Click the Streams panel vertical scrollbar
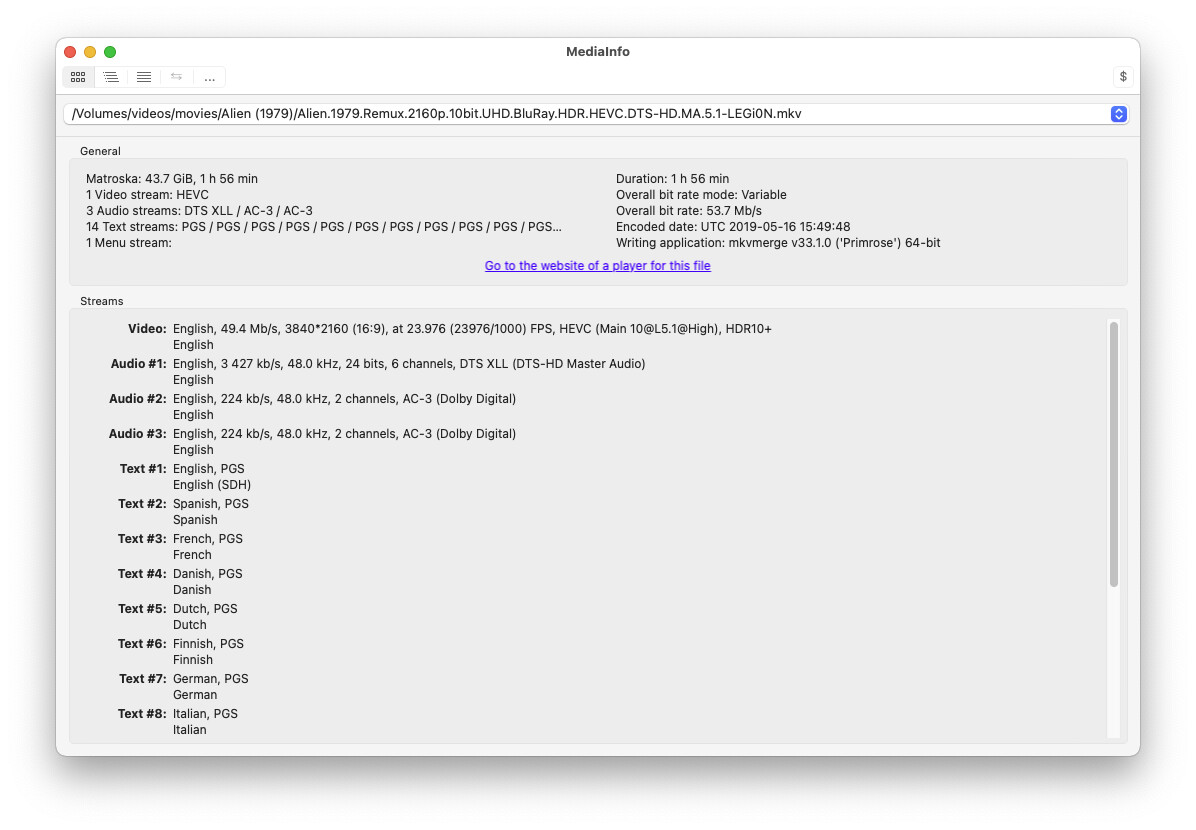The image size is (1196, 830). click(x=1114, y=454)
